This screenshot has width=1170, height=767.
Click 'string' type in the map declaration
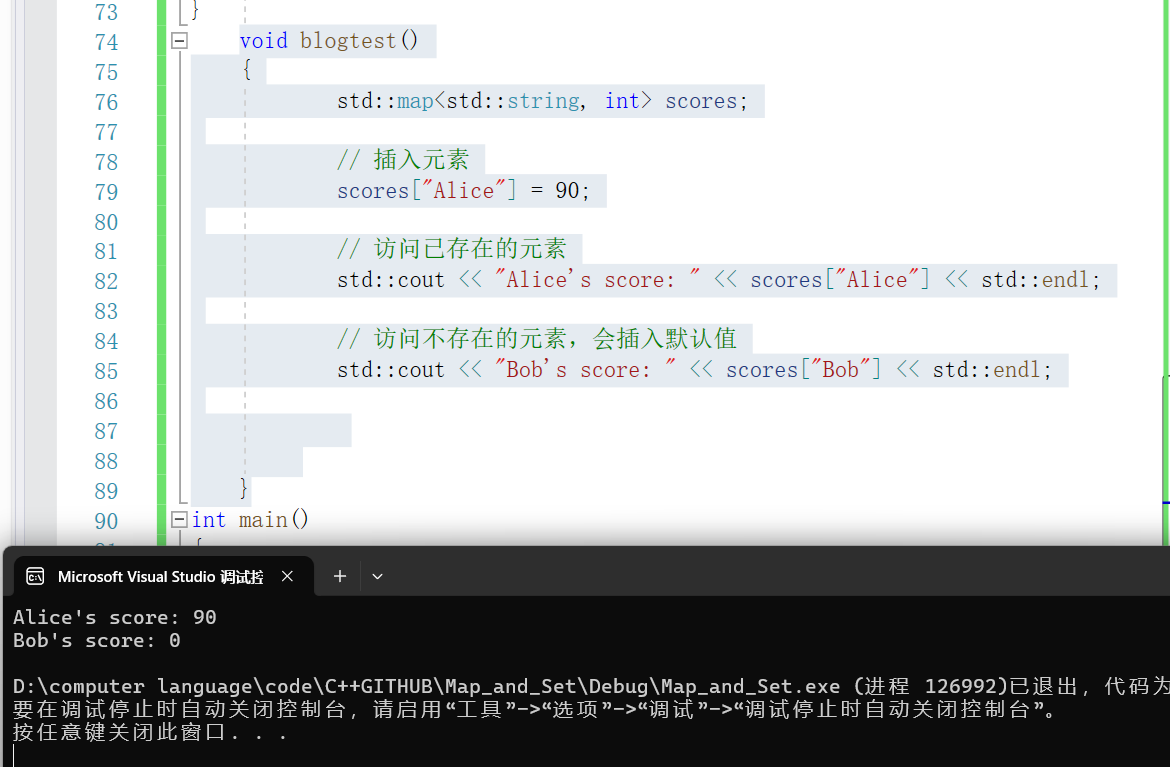(542, 101)
